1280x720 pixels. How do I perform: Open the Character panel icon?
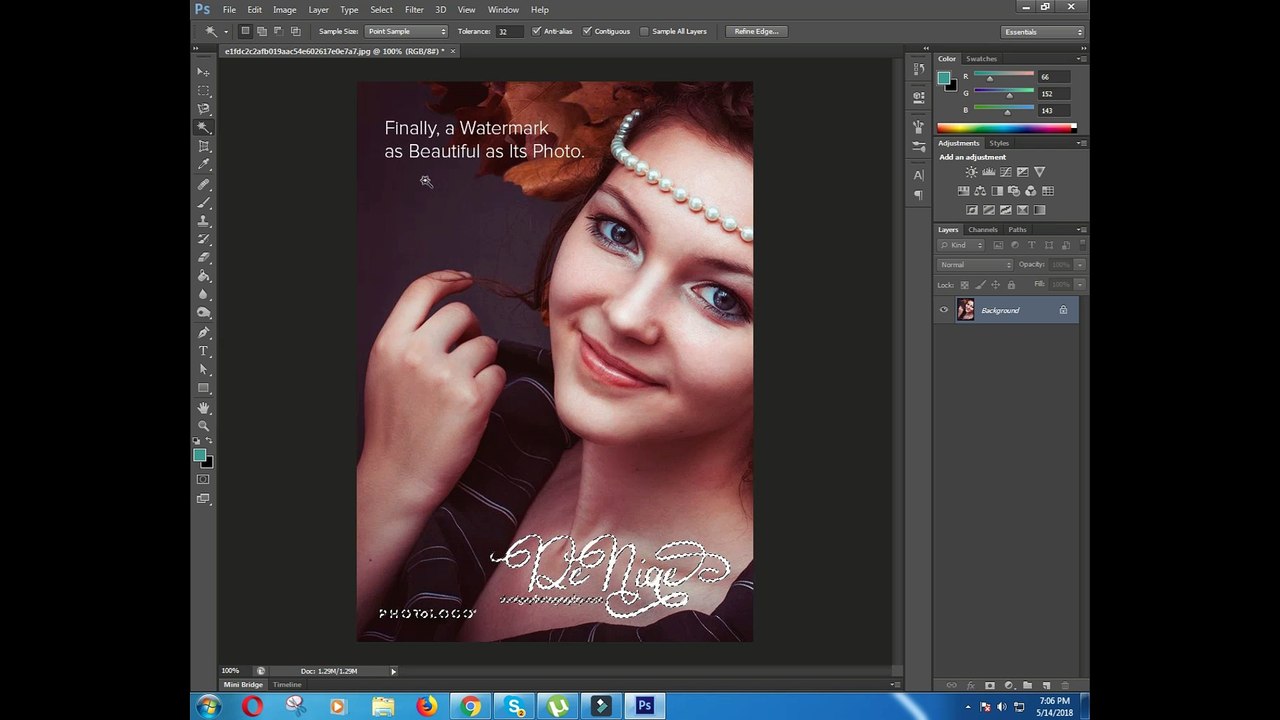coord(919,175)
